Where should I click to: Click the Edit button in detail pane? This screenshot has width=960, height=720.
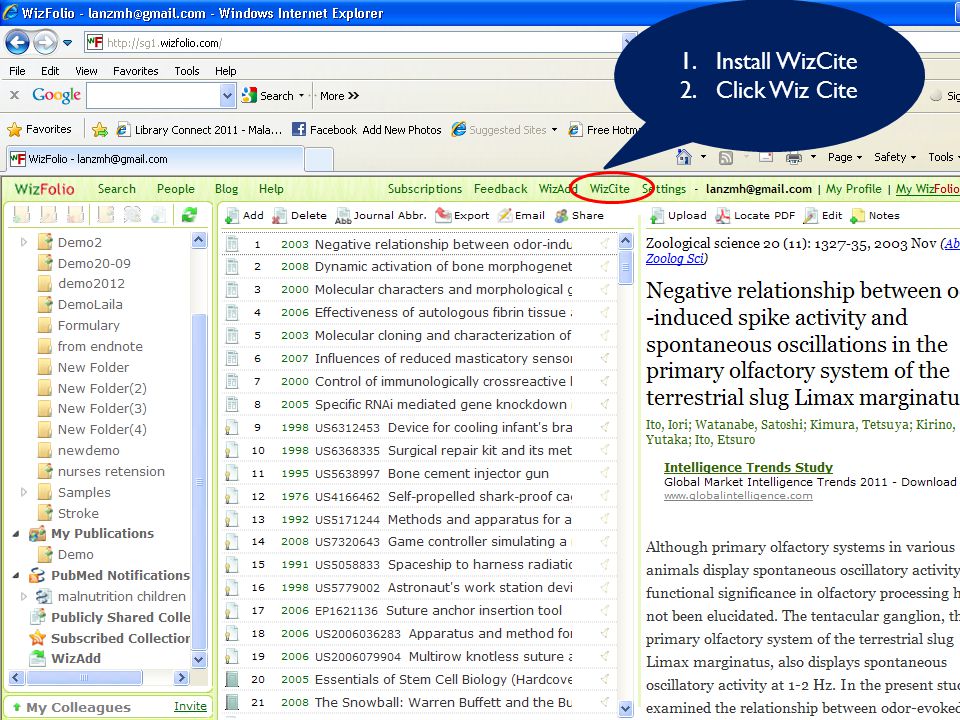[823, 216]
